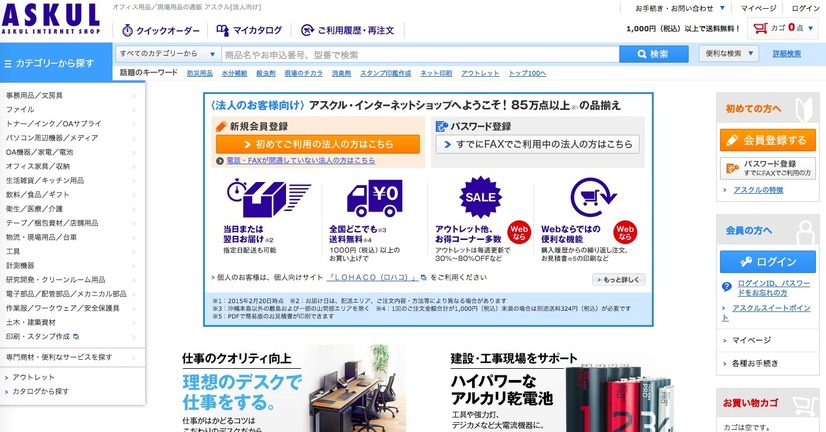
Task: Click the アスクルの特徴 link
Action: tap(758, 190)
